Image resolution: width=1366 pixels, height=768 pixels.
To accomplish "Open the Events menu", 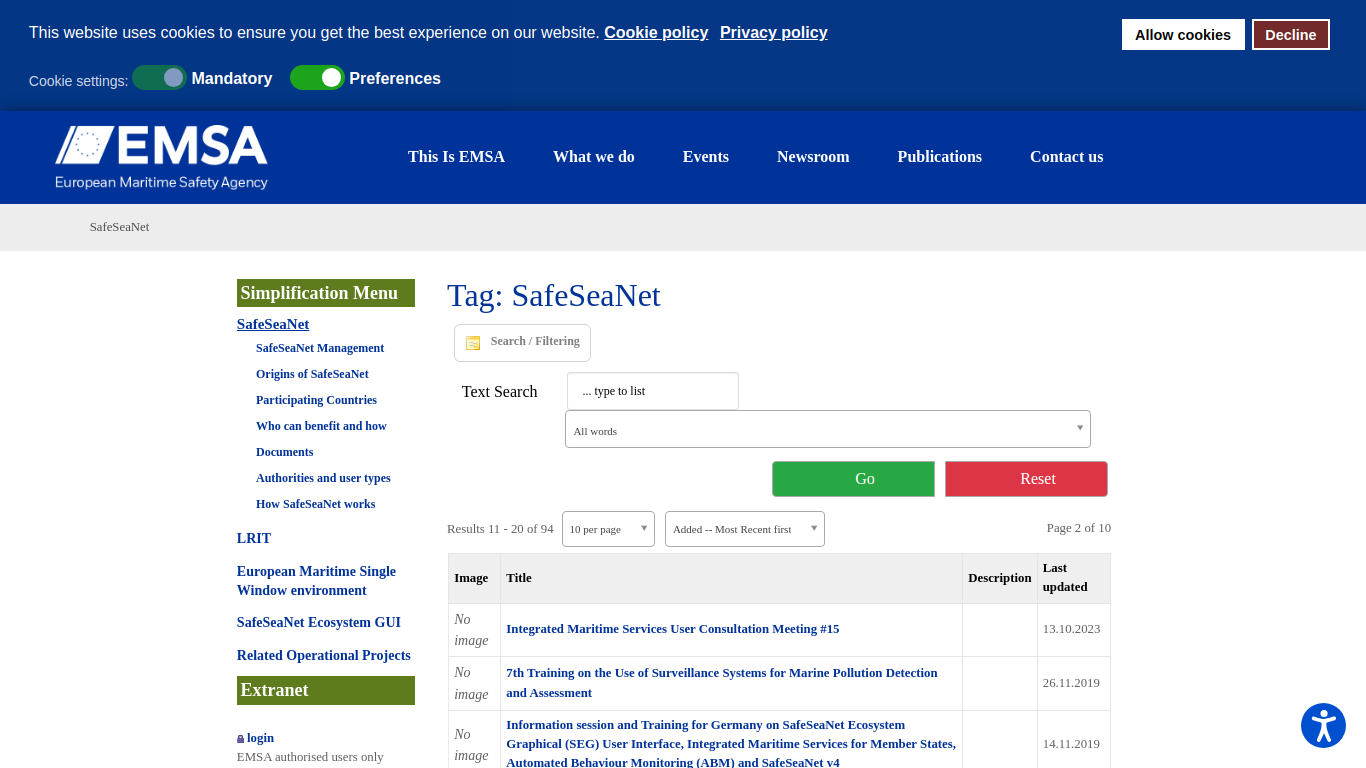I will [706, 157].
